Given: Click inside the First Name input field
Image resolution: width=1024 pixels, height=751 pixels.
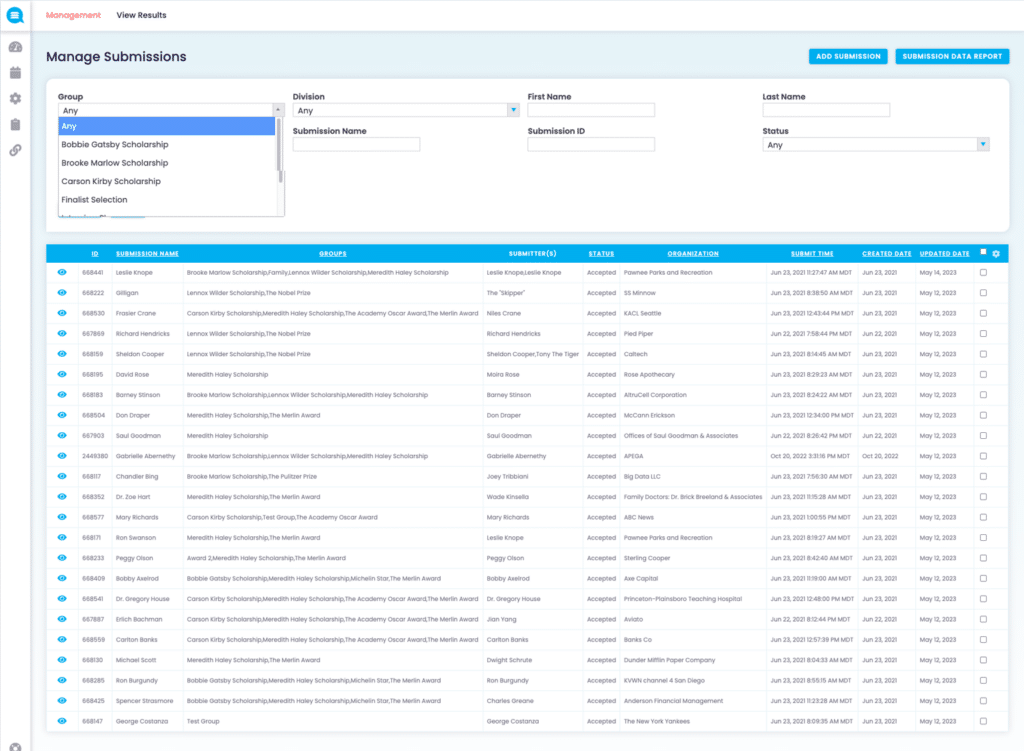Looking at the screenshot, I should (590, 108).
